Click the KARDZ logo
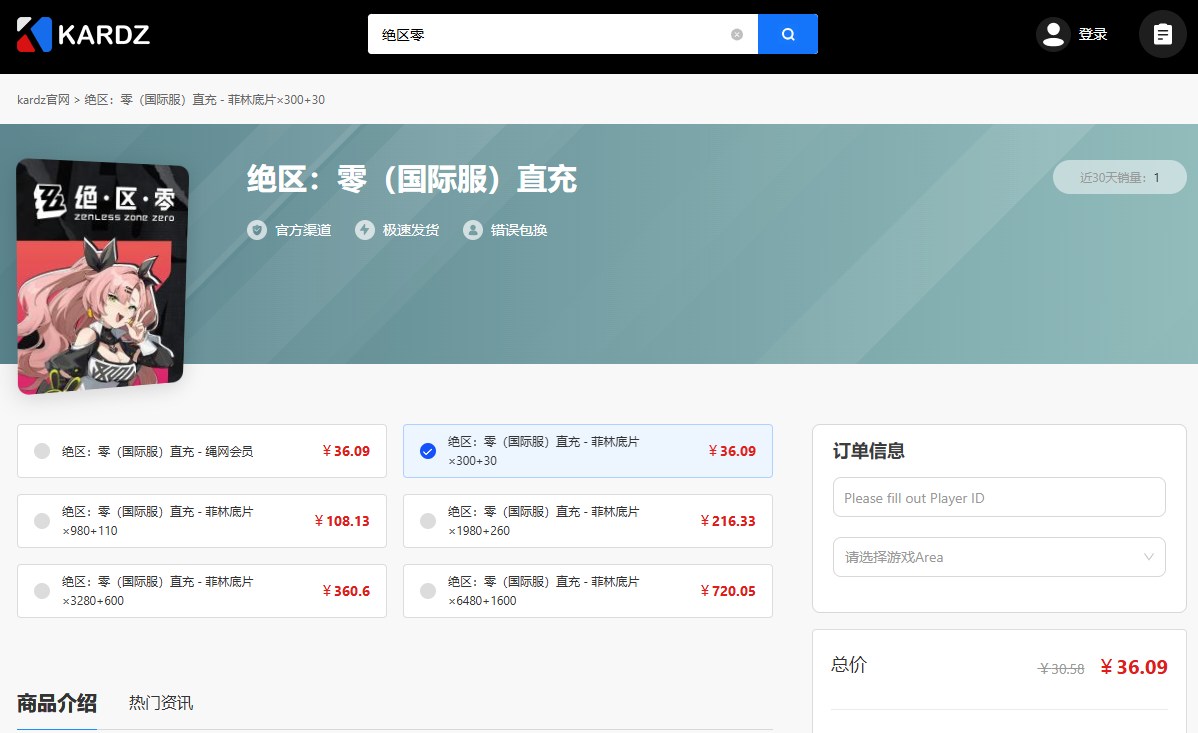 point(83,34)
